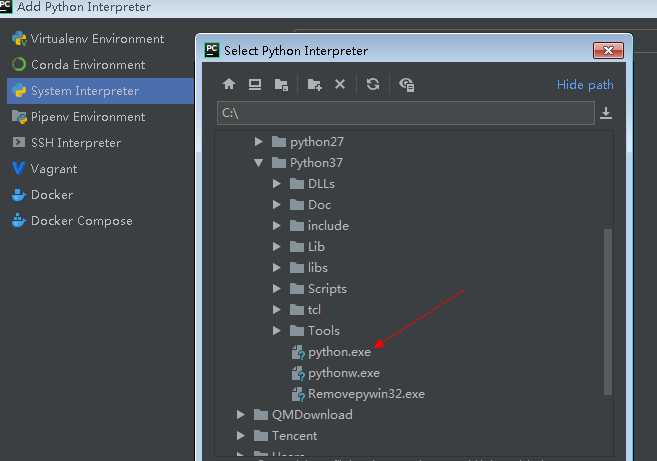Viewport: 657px width, 461px height.
Task: Click the Desktop directory toolbar icon
Action: 255,84
